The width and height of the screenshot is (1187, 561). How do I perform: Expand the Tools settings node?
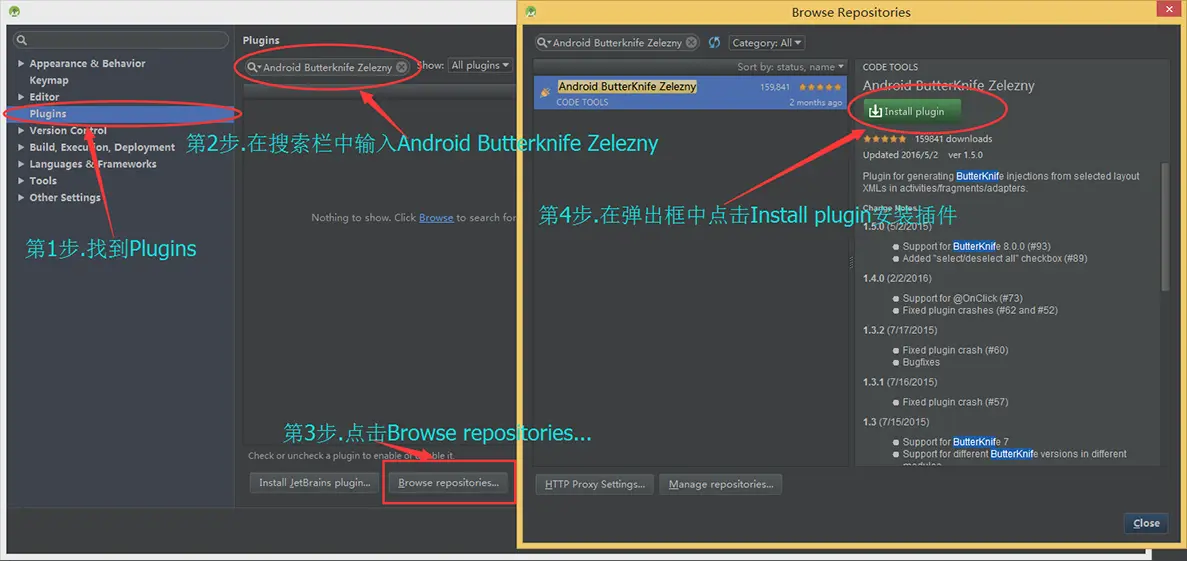tap(21, 180)
